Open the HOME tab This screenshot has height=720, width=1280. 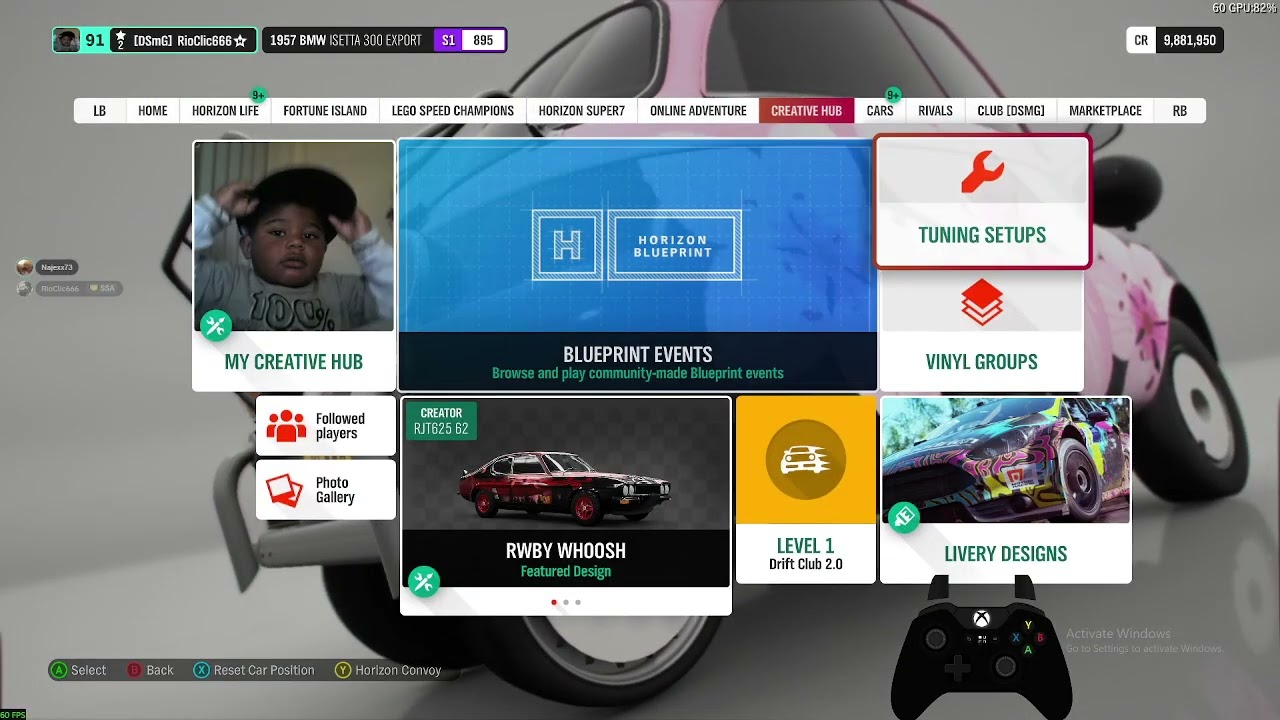coord(153,111)
